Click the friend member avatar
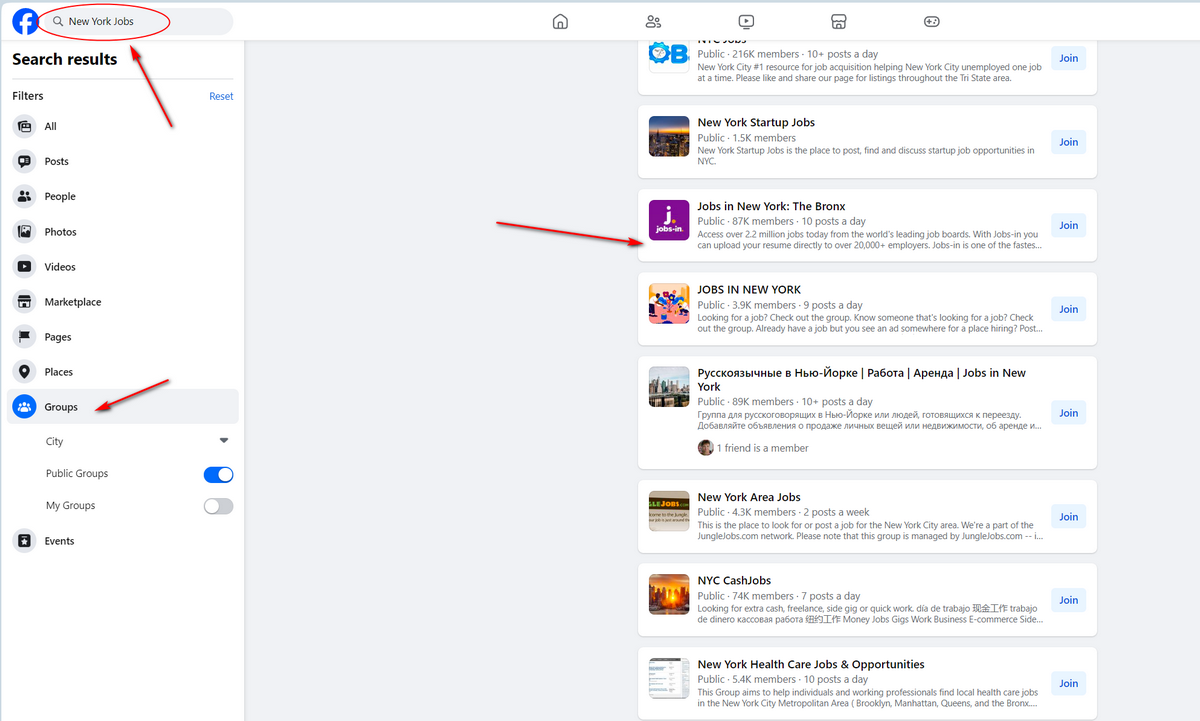This screenshot has width=1200, height=721. click(x=706, y=448)
